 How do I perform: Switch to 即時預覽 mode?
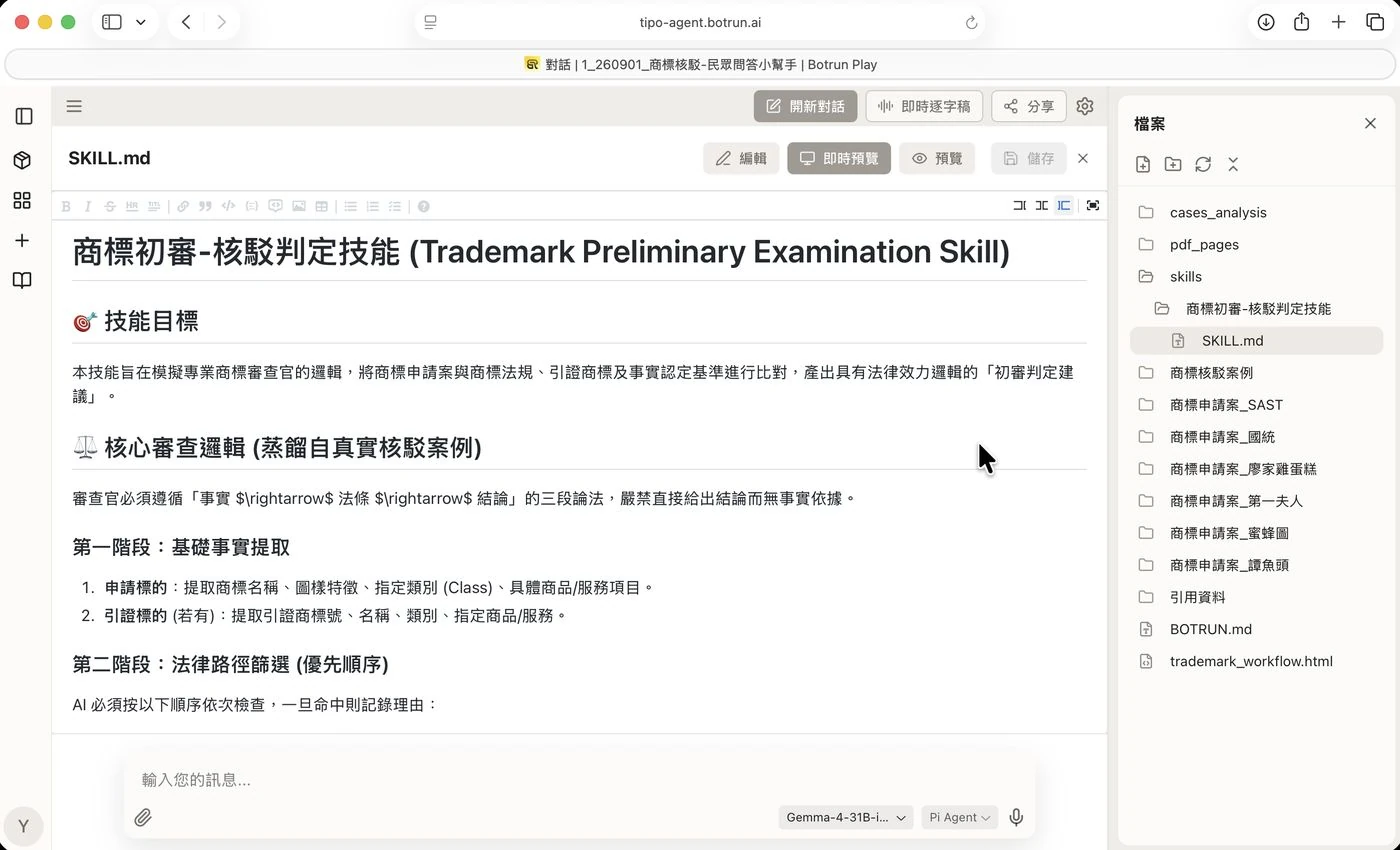click(839, 158)
